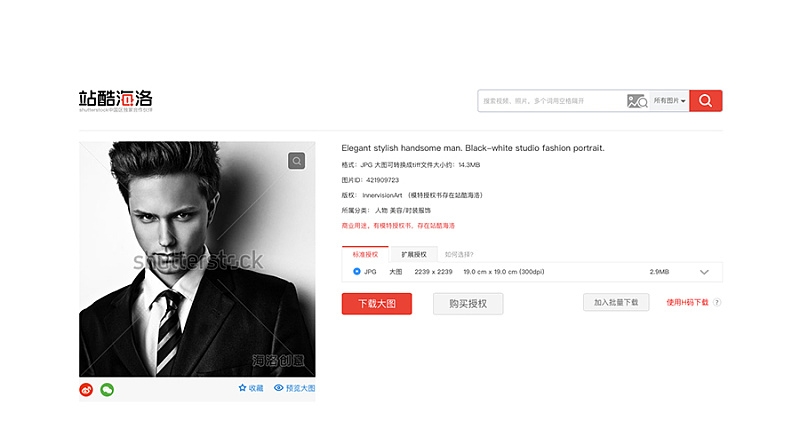Image resolution: width=800 pixels, height=437 pixels.
Task: Click the 使用H码下载 link
Action: pos(687,302)
